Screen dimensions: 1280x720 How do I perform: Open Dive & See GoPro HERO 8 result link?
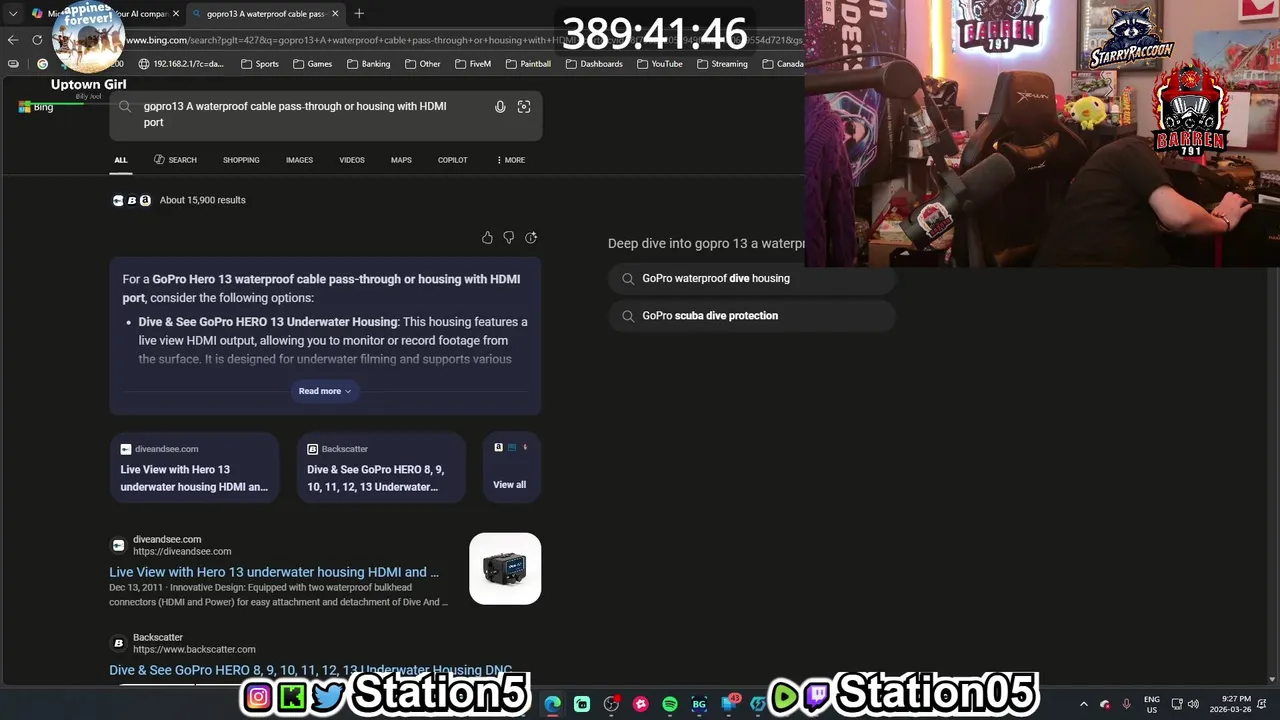coord(310,670)
